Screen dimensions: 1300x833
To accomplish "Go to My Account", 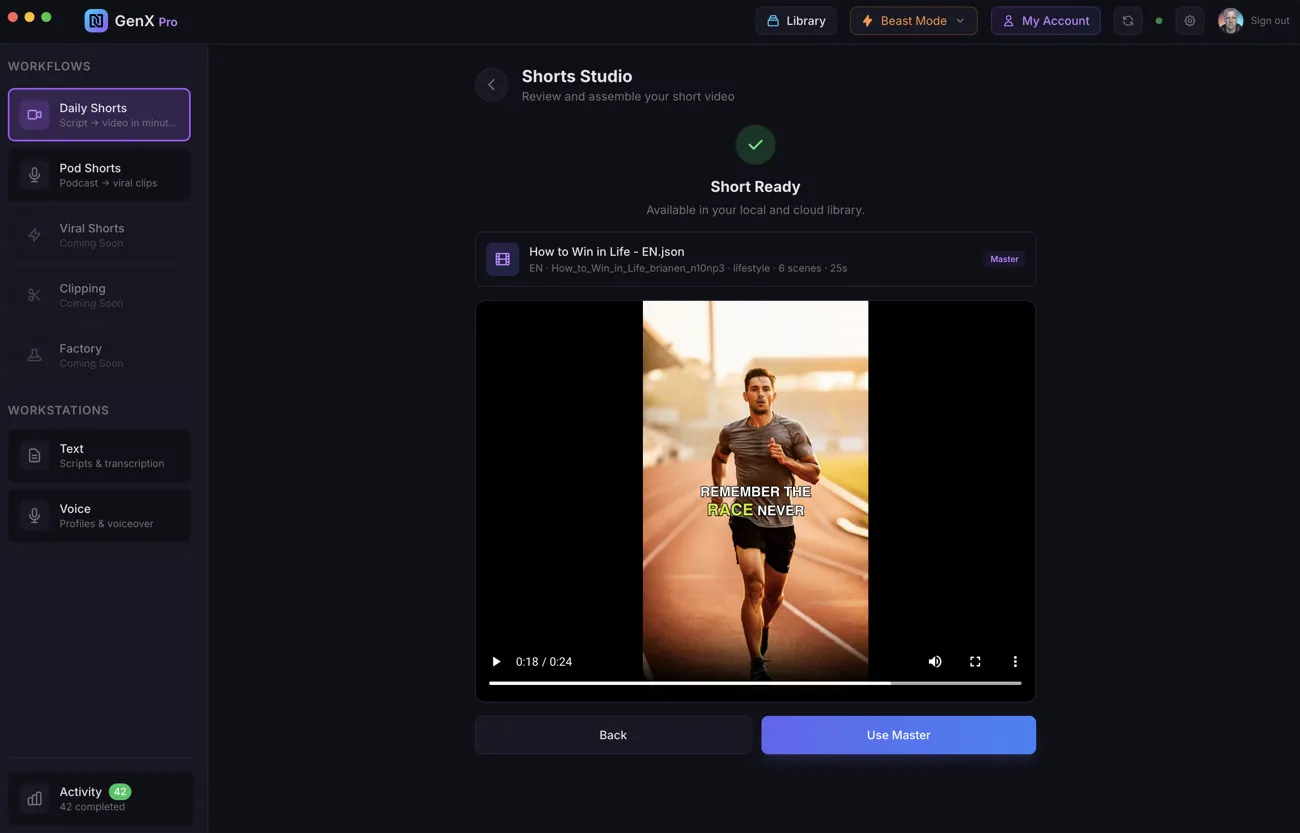I will [1045, 20].
